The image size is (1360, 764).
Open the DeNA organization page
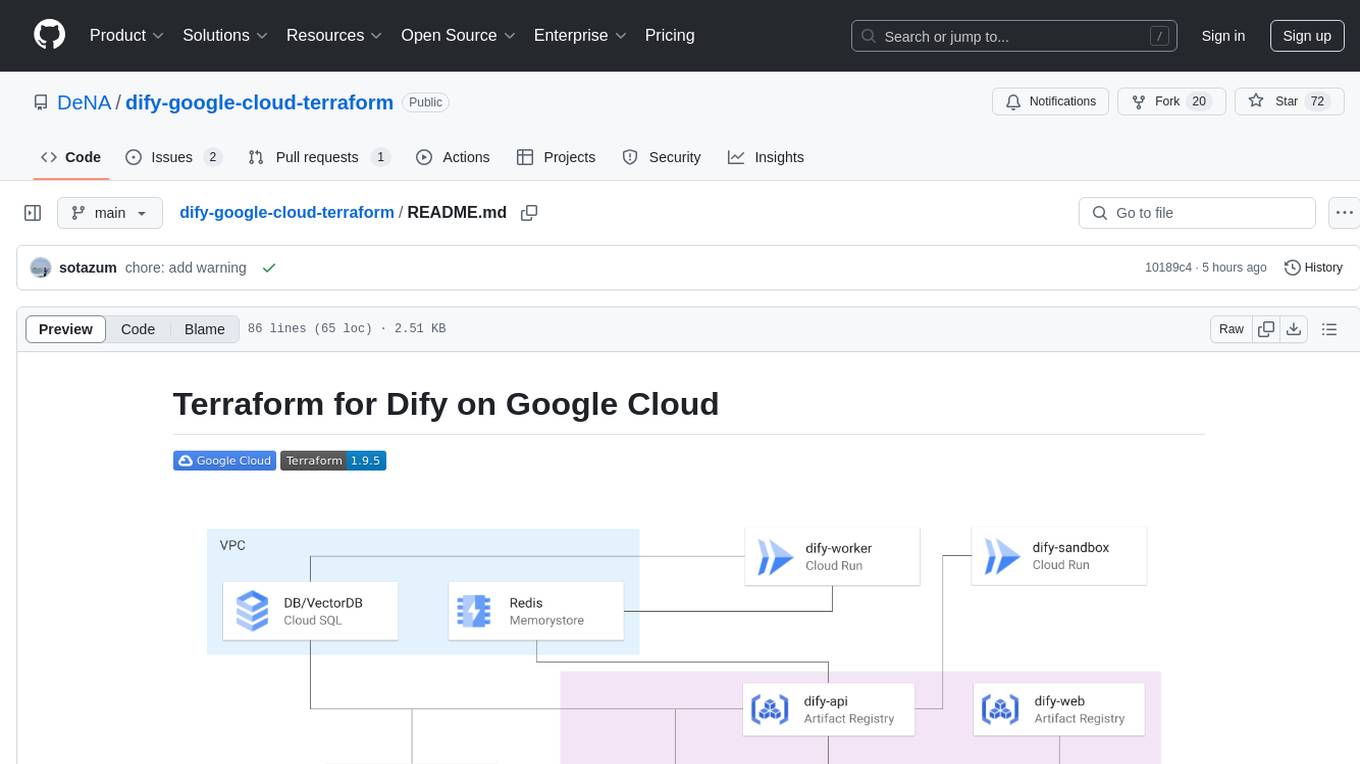click(x=84, y=102)
